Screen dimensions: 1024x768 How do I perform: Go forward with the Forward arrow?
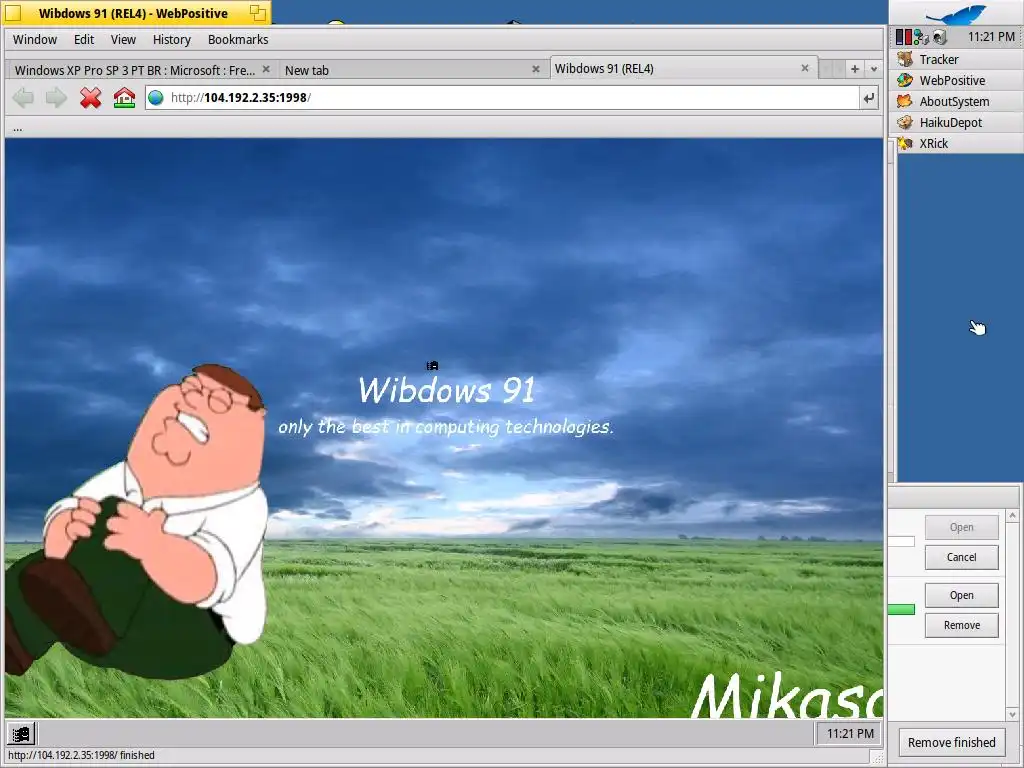pyautogui.click(x=56, y=98)
